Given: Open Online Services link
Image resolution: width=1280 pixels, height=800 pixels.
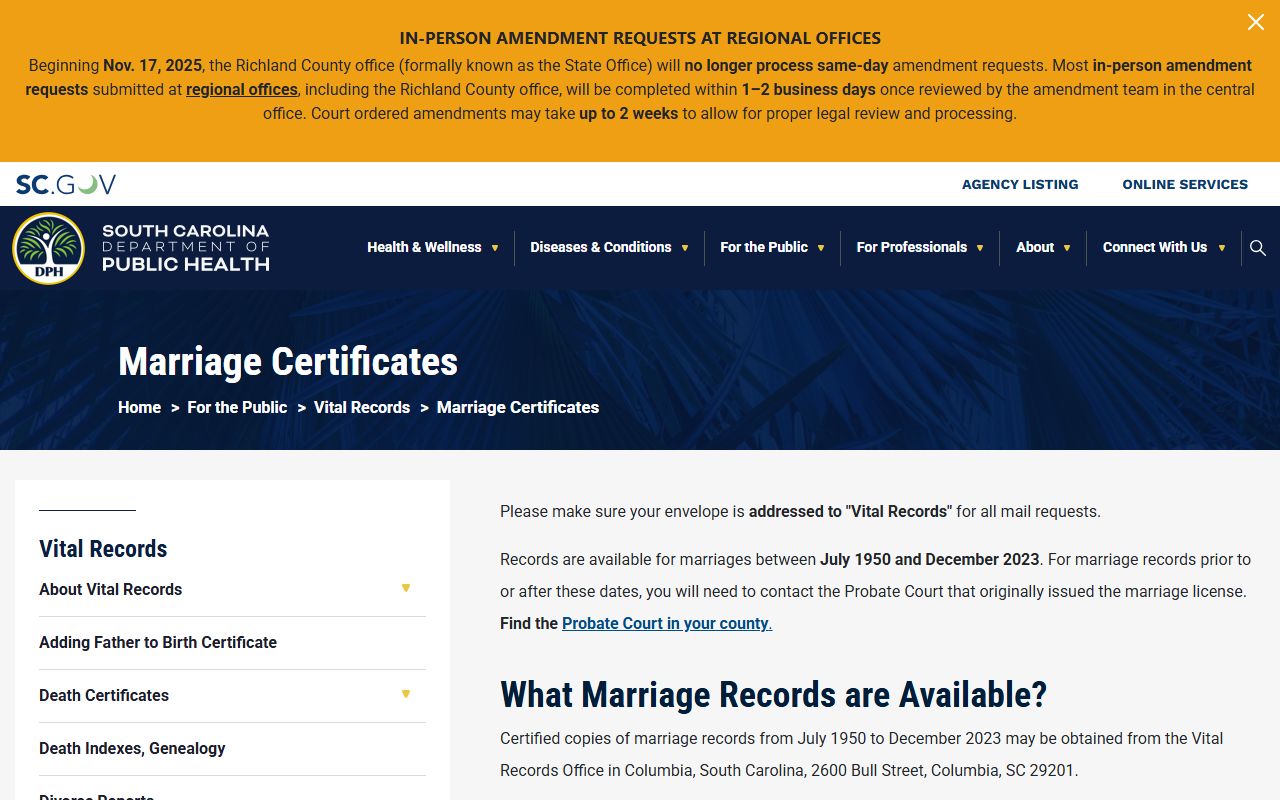Looking at the screenshot, I should pyautogui.click(x=1185, y=184).
